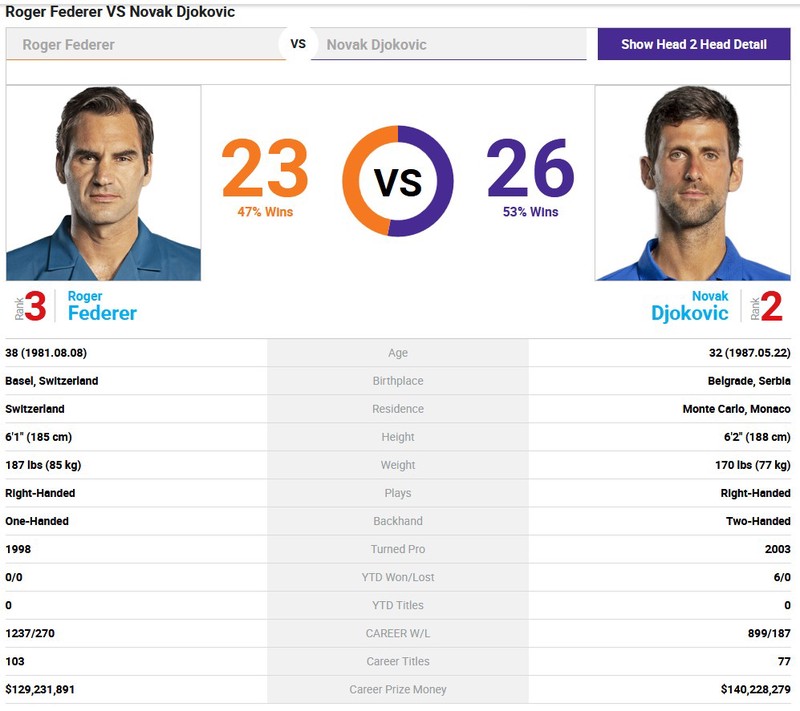
Task: Open Roger Federer's portrait photo
Action: tap(104, 183)
